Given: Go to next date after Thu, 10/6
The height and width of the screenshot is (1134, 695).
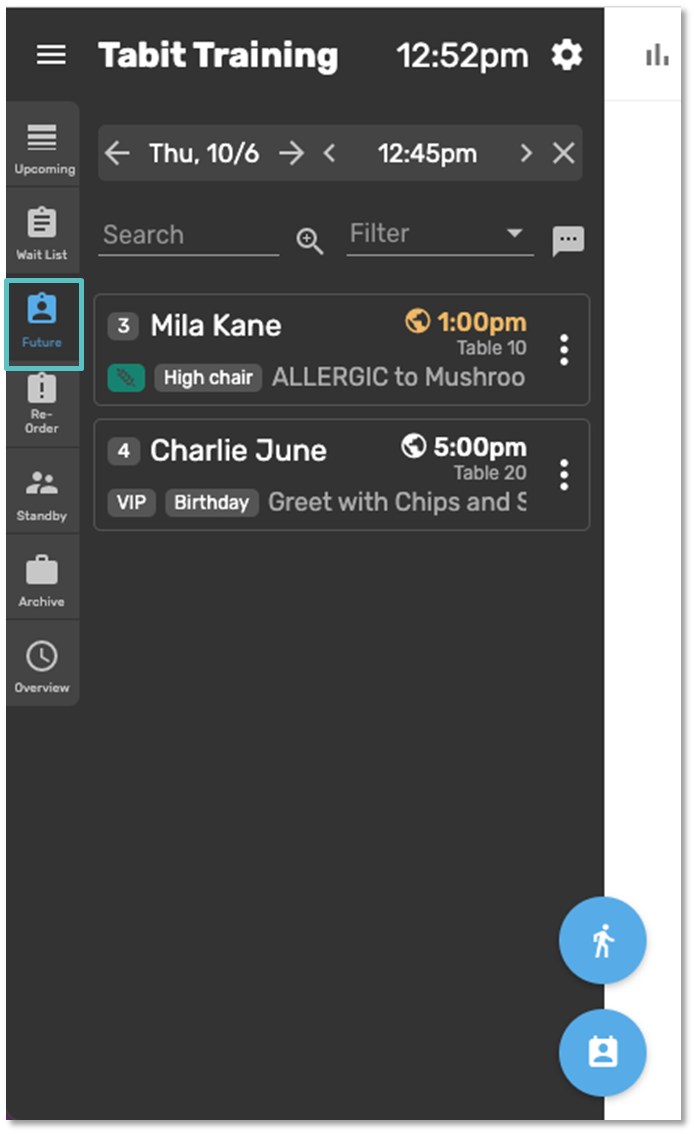Looking at the screenshot, I should pos(291,153).
